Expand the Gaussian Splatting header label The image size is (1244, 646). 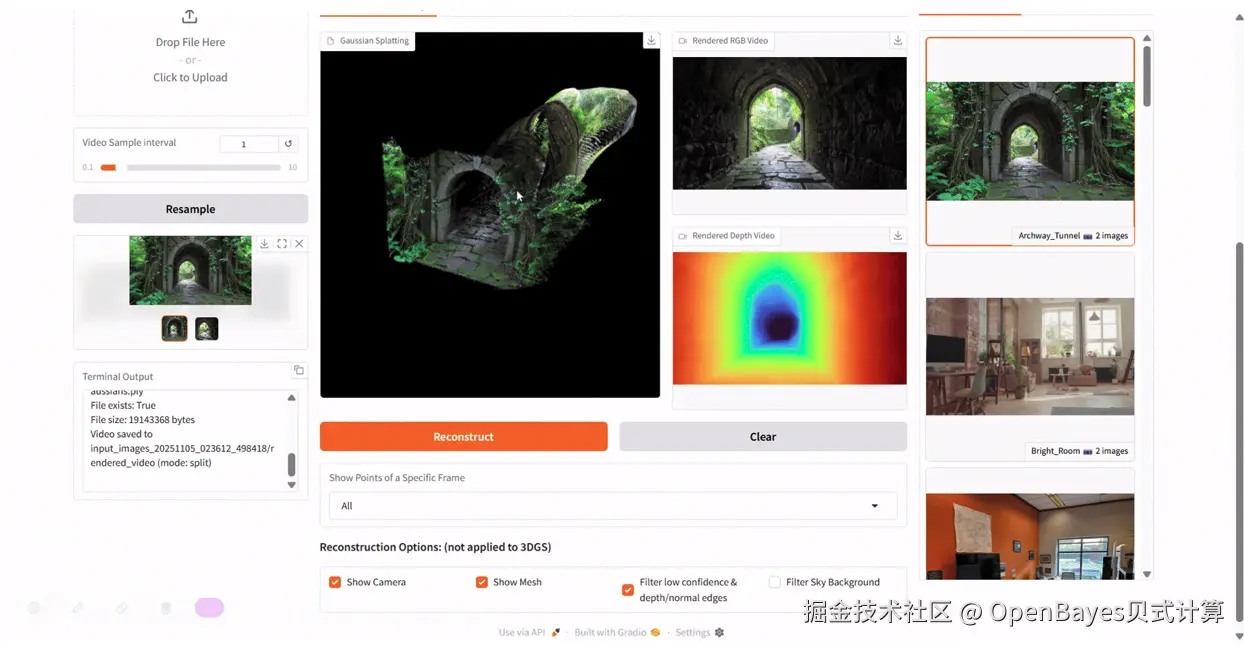(370, 40)
